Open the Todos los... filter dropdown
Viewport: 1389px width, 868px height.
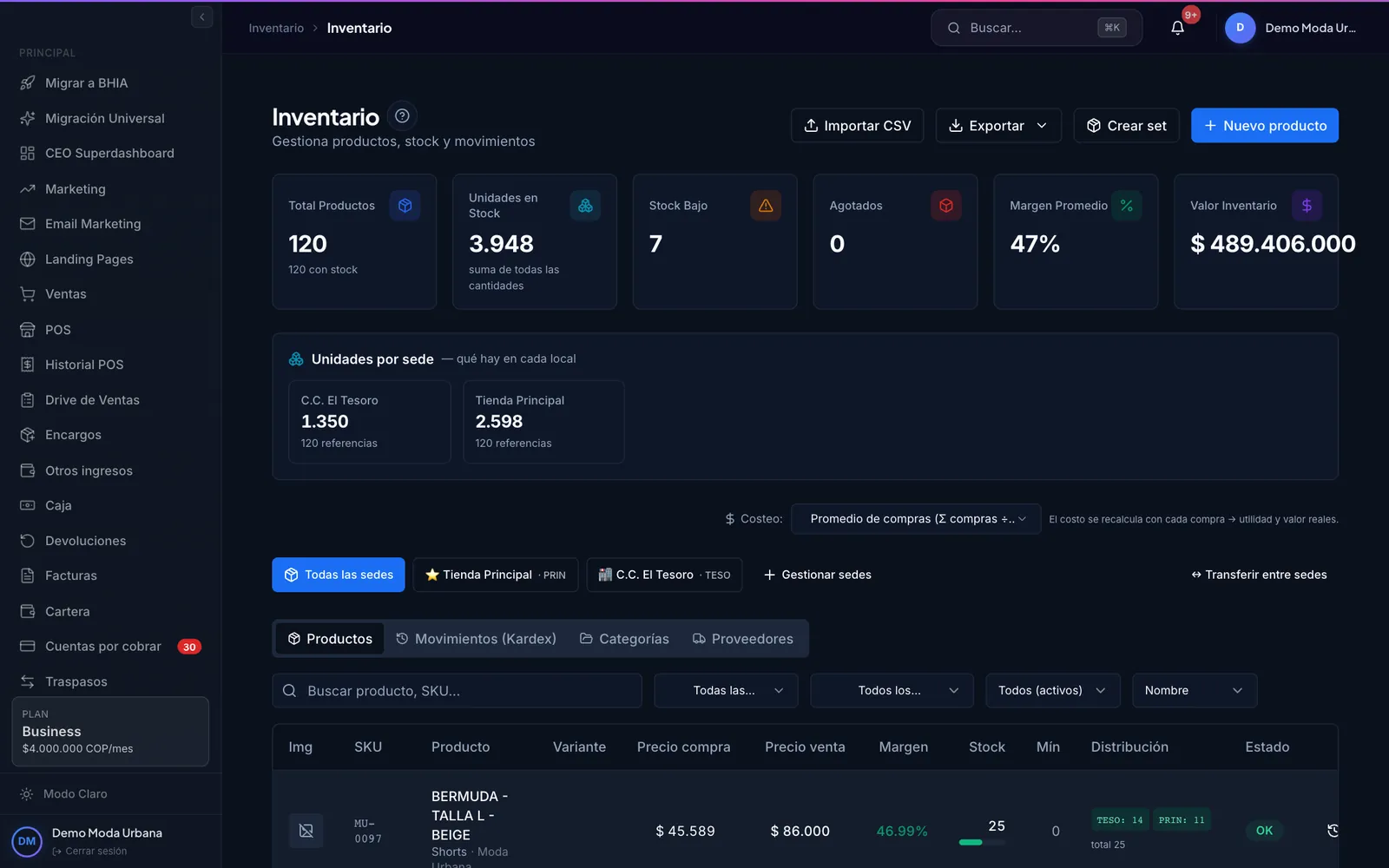tap(892, 691)
